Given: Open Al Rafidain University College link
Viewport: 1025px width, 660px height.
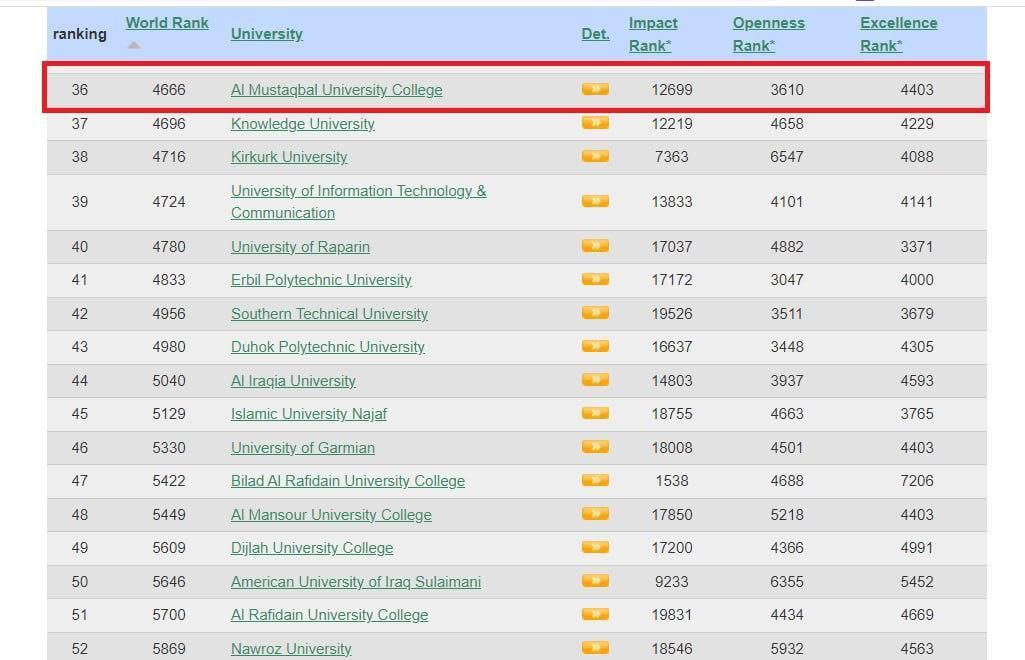Looking at the screenshot, I should point(329,616).
